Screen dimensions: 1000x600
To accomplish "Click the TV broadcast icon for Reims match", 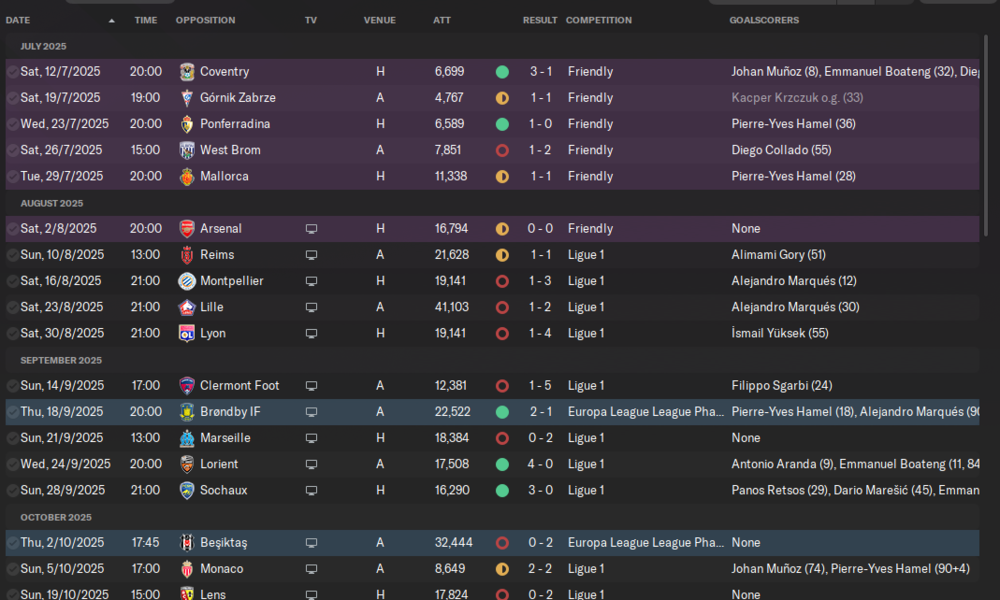I will 311,255.
